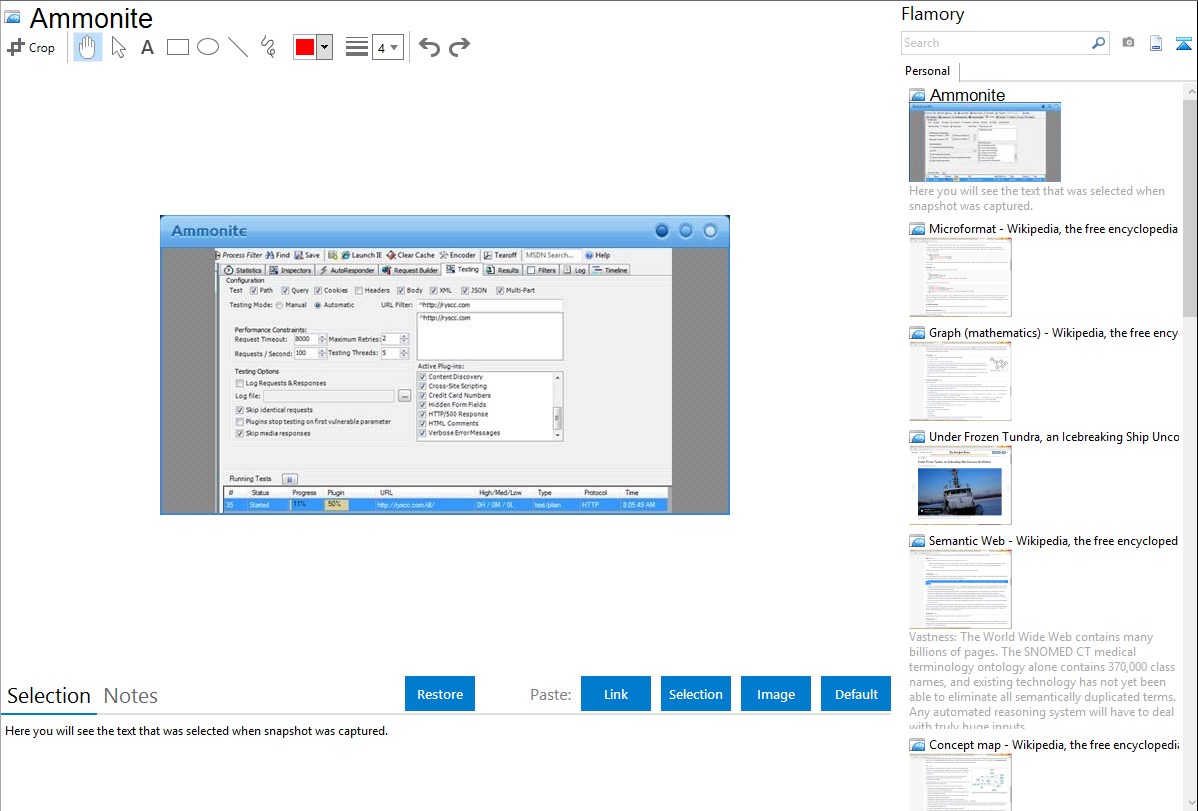Click the Semantic Web entry's snapshot icon
The image size is (1198, 811).
coord(917,540)
